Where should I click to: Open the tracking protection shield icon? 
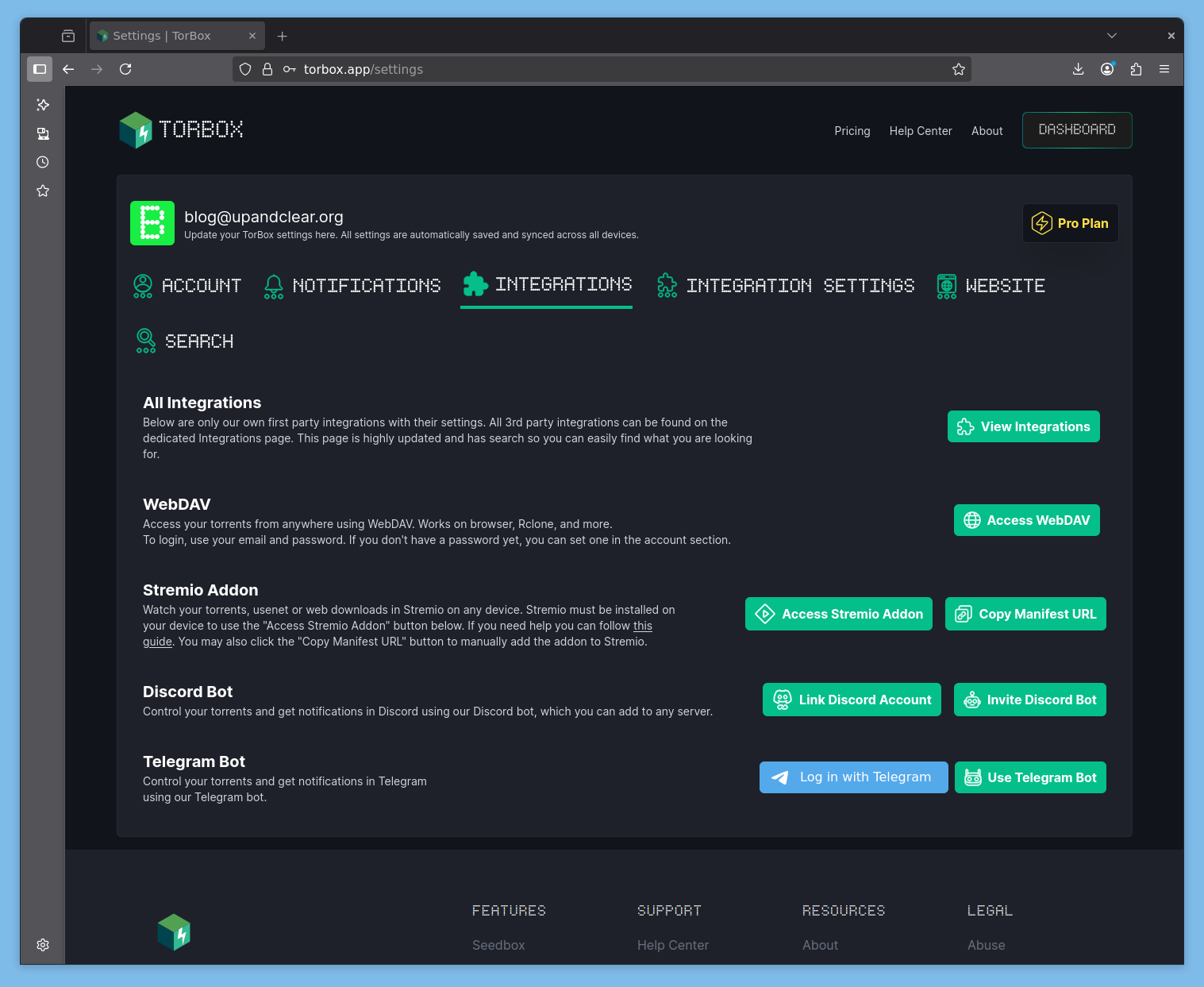[245, 69]
